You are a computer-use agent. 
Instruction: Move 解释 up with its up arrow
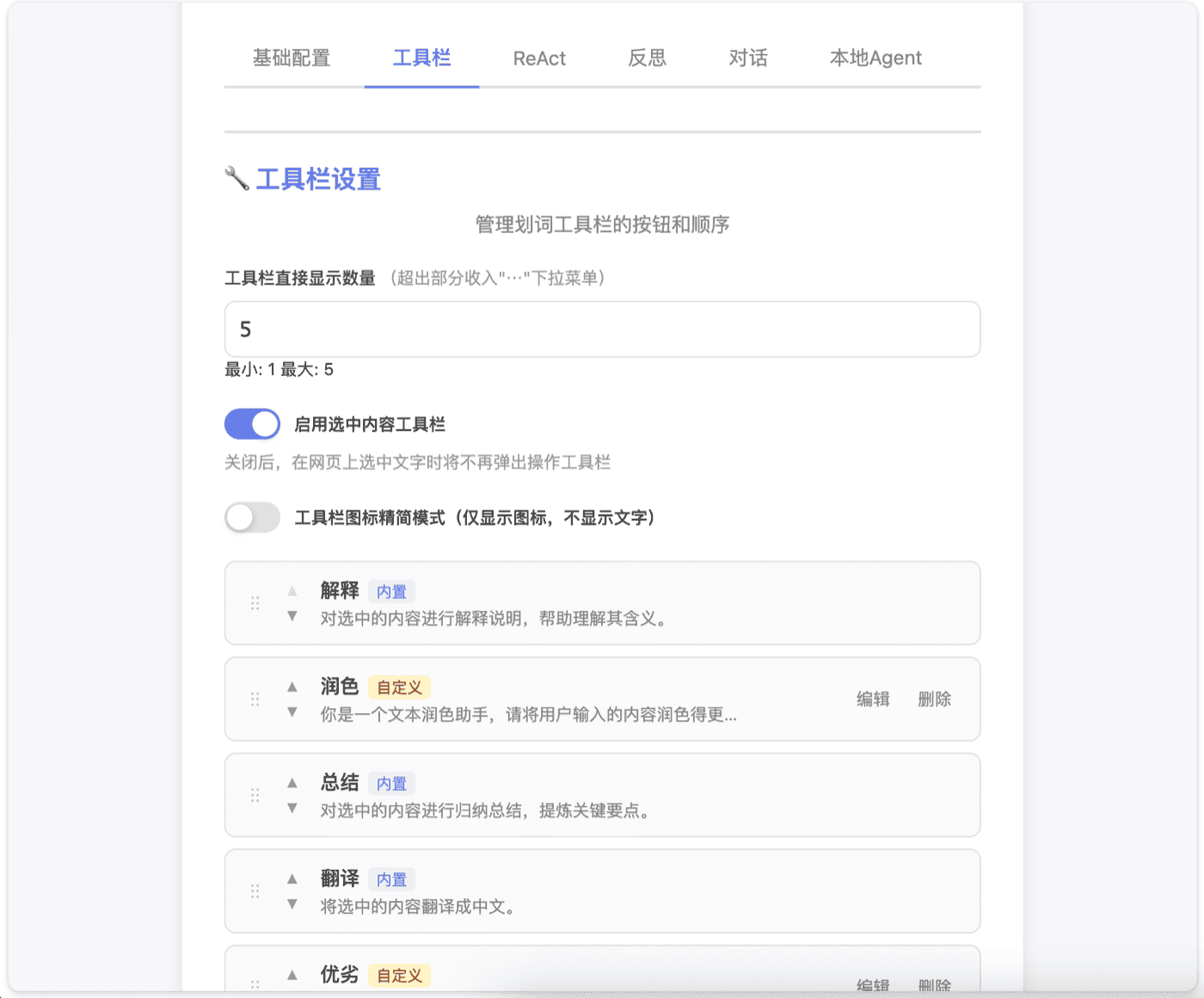coord(292,590)
